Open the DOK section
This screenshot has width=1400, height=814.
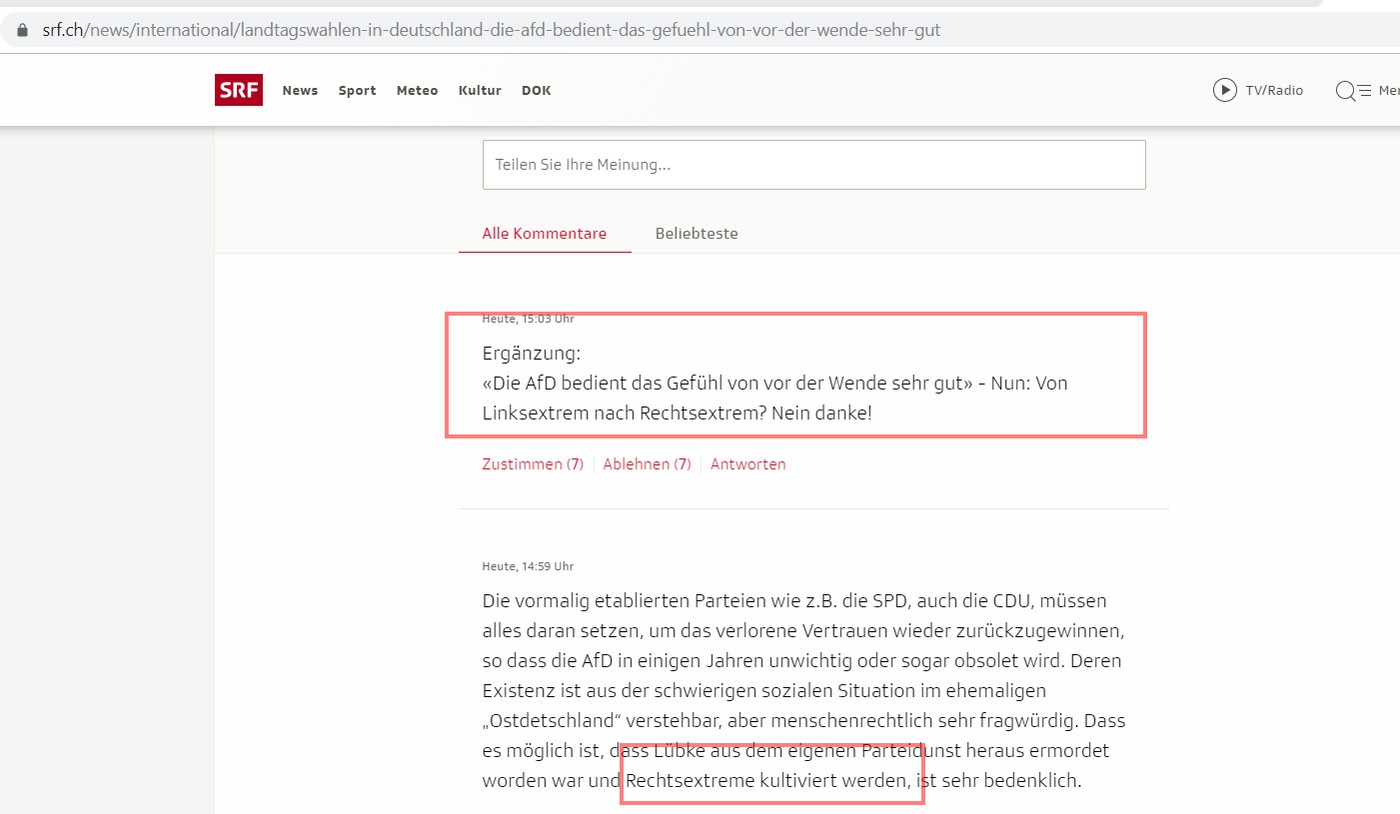pos(536,91)
